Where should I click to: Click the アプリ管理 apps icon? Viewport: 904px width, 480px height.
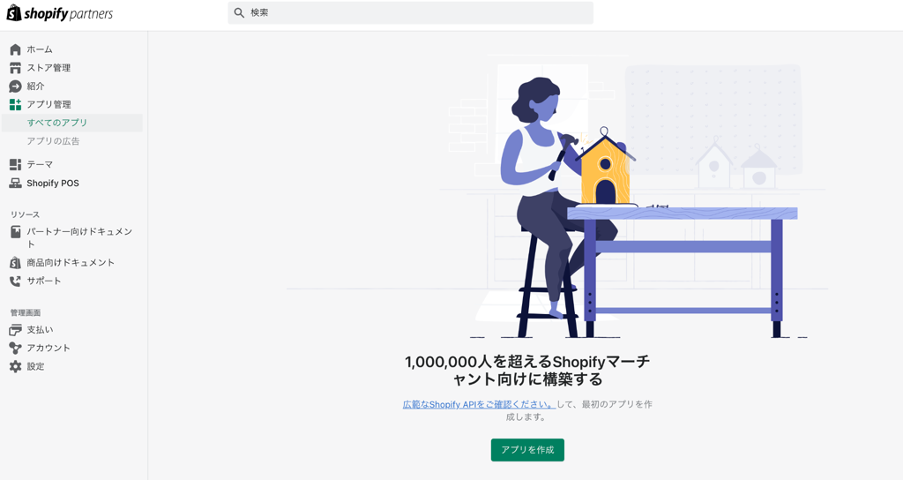tap(16, 105)
